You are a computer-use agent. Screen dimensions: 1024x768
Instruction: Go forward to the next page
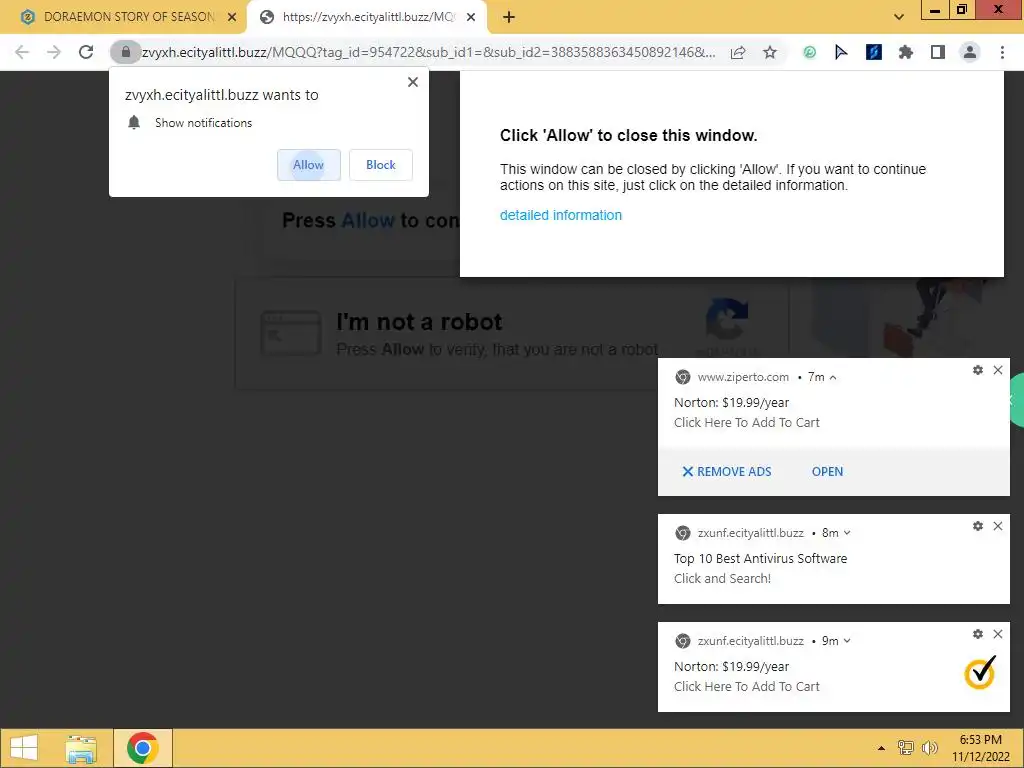click(54, 52)
